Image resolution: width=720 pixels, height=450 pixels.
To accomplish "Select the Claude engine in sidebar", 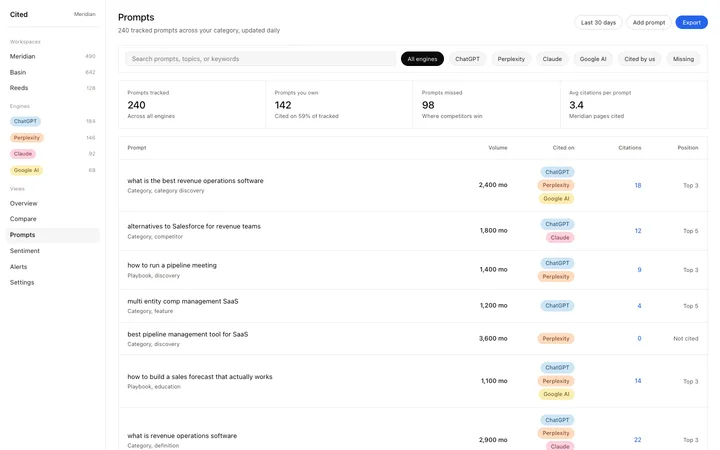I will coord(23,154).
